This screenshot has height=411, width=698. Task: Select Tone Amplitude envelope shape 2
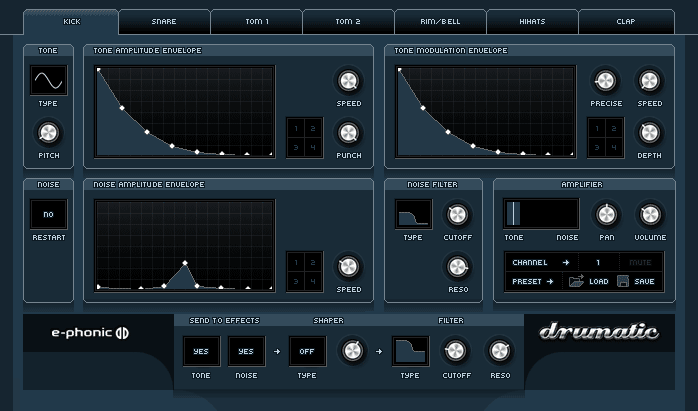(313, 129)
